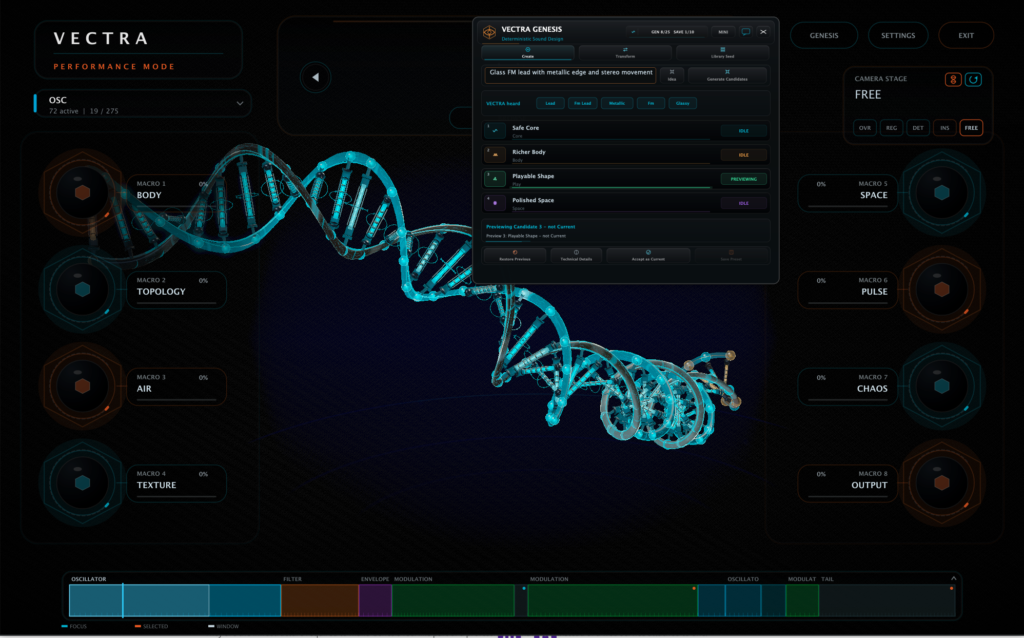
Task: Click the "PERFORMANCE MODE" label
Action: 114,67
